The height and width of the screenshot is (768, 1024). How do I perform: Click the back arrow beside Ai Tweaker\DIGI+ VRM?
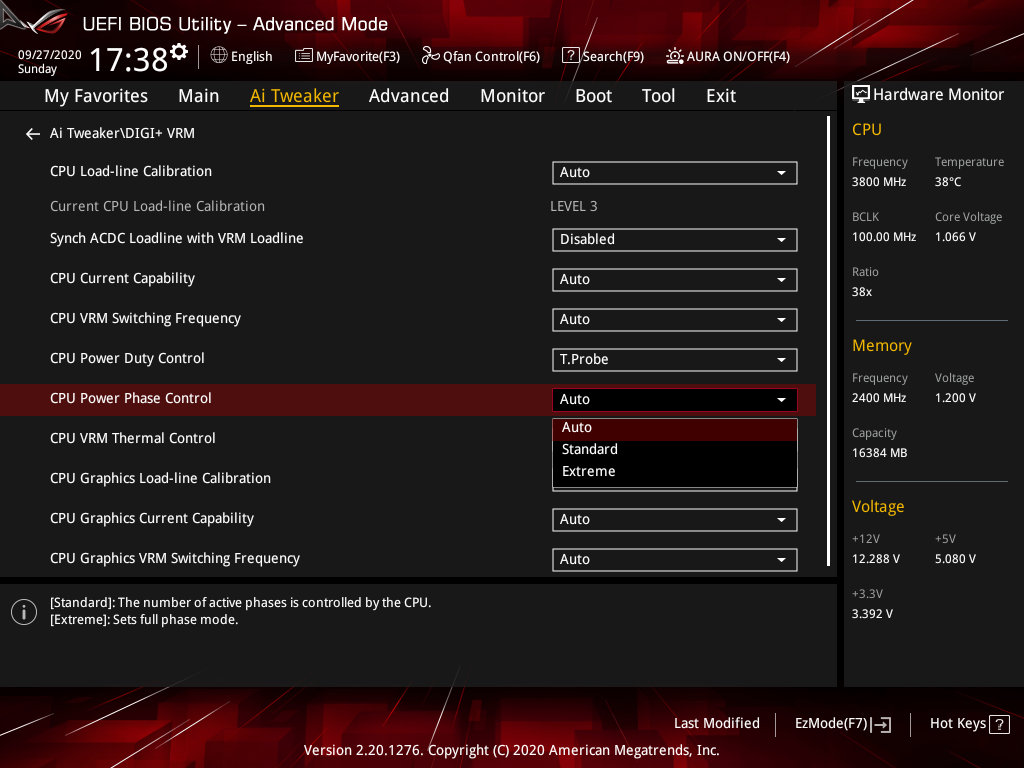click(x=33, y=133)
